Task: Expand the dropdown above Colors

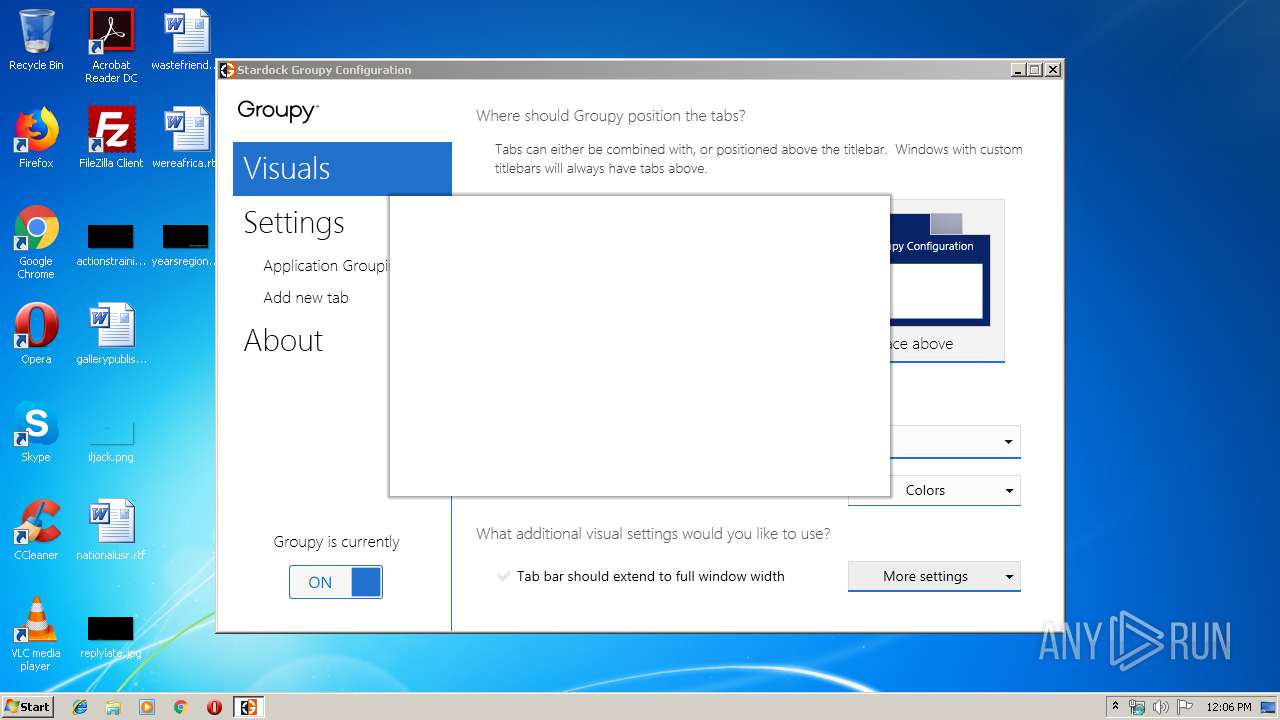Action: pos(955,441)
